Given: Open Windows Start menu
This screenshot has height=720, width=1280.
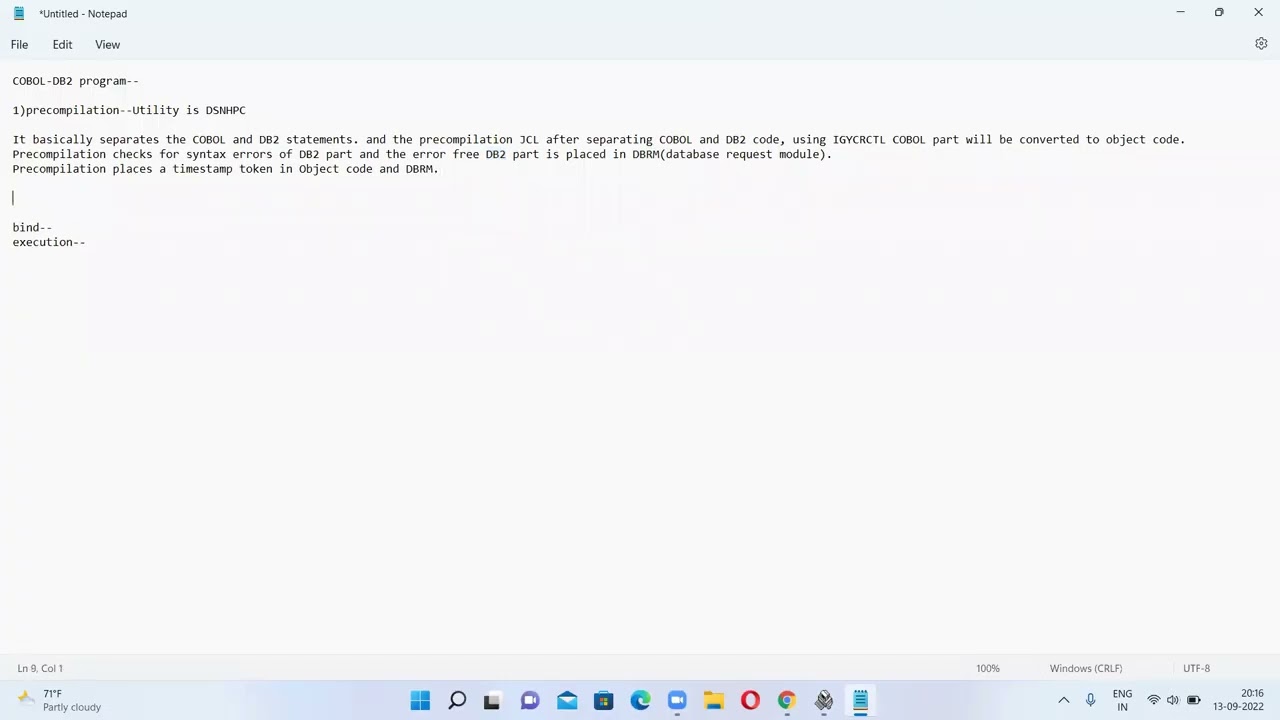Looking at the screenshot, I should (x=420, y=700).
